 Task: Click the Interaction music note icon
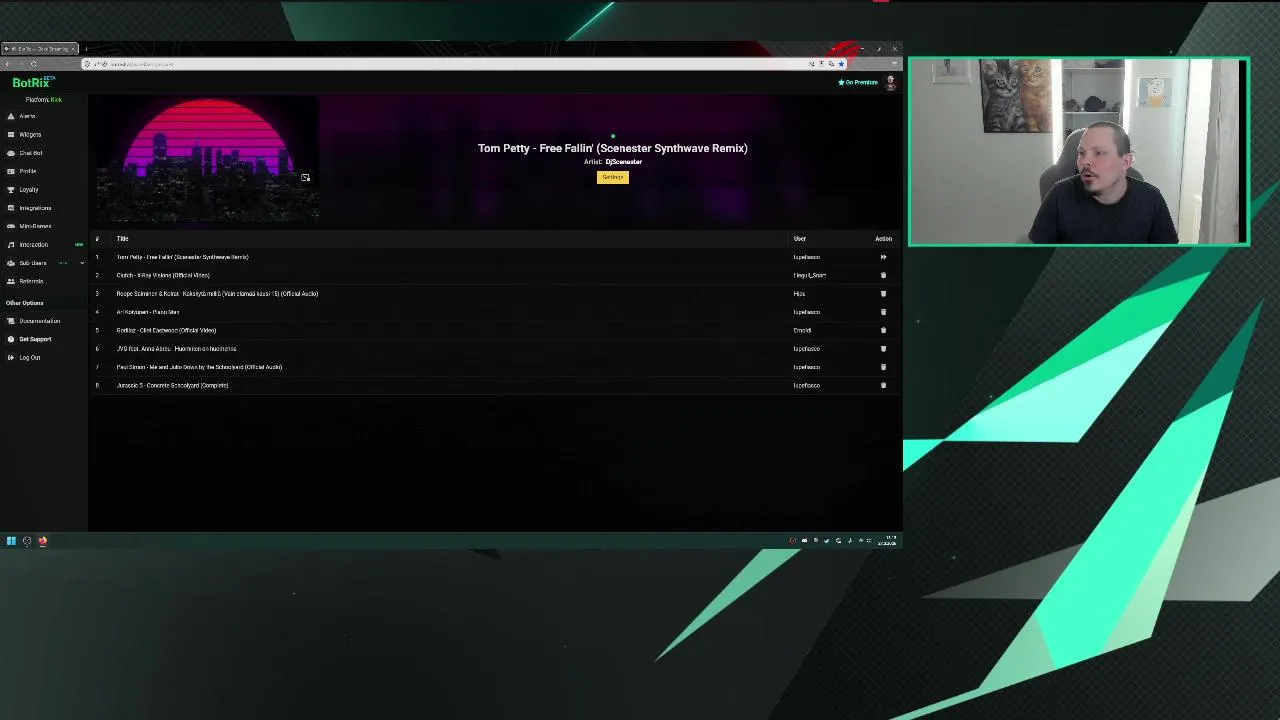[11, 244]
